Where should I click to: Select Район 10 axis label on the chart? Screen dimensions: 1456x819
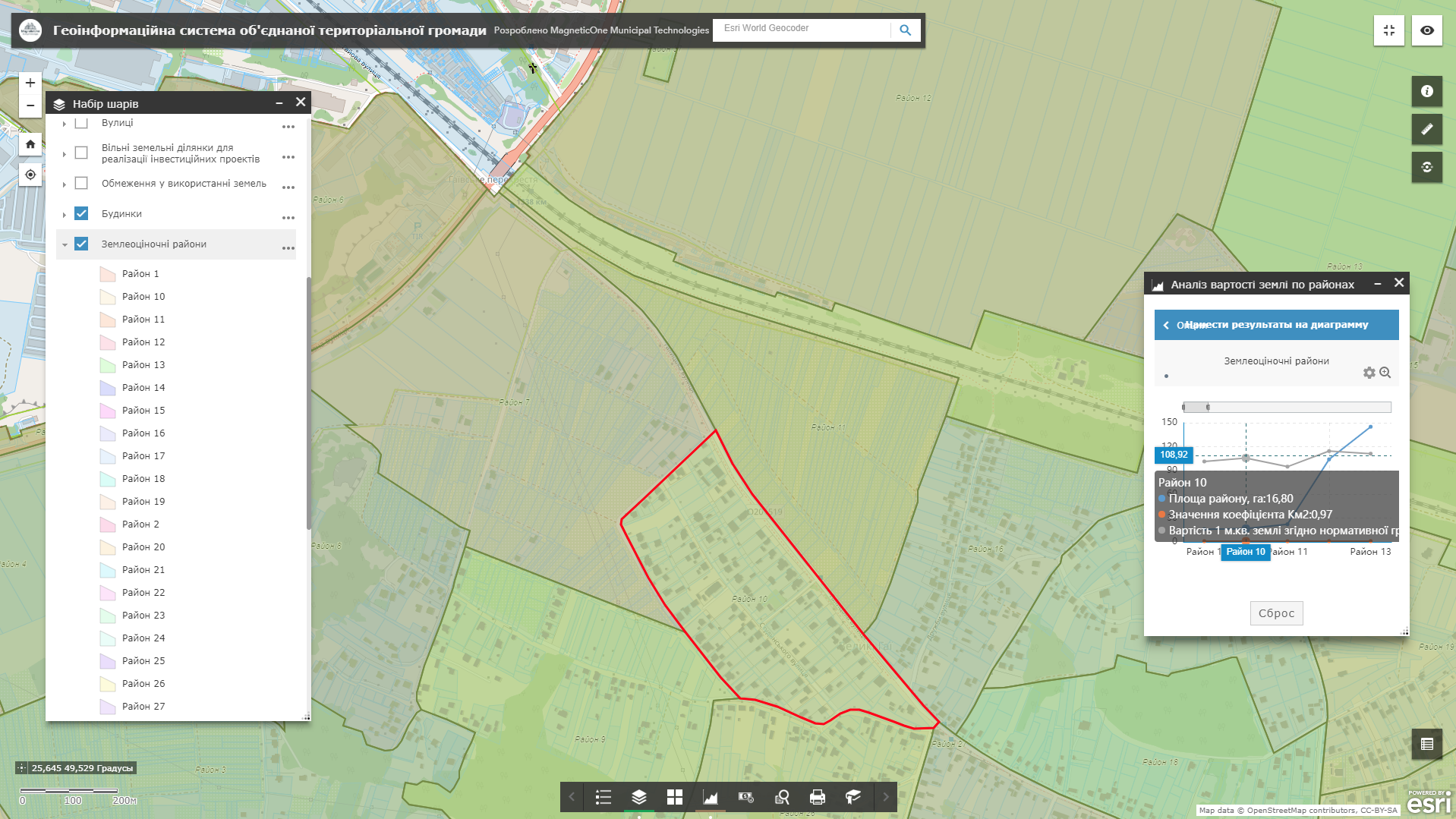point(1247,553)
